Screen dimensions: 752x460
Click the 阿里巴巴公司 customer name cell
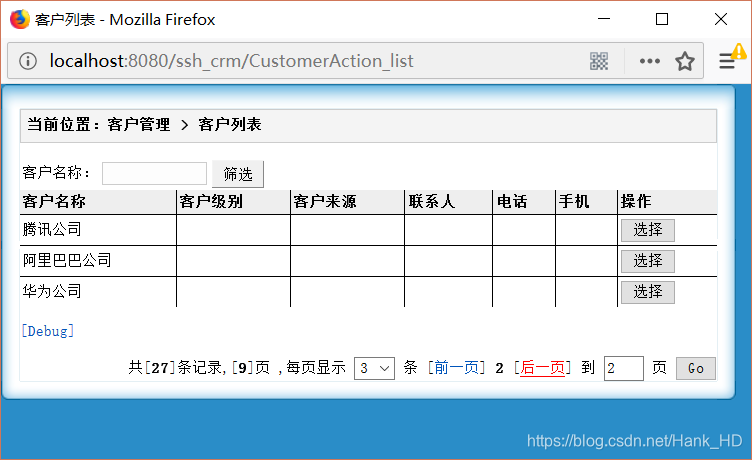[x=98, y=261]
